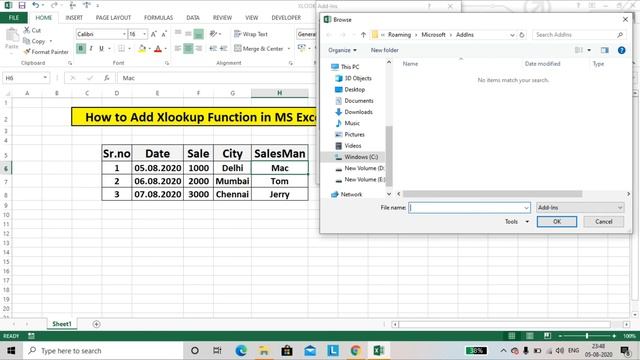Viewport: 640px width, 360px height.
Task: Switch to the PAGE LAYOUT tab
Action: (x=113, y=18)
